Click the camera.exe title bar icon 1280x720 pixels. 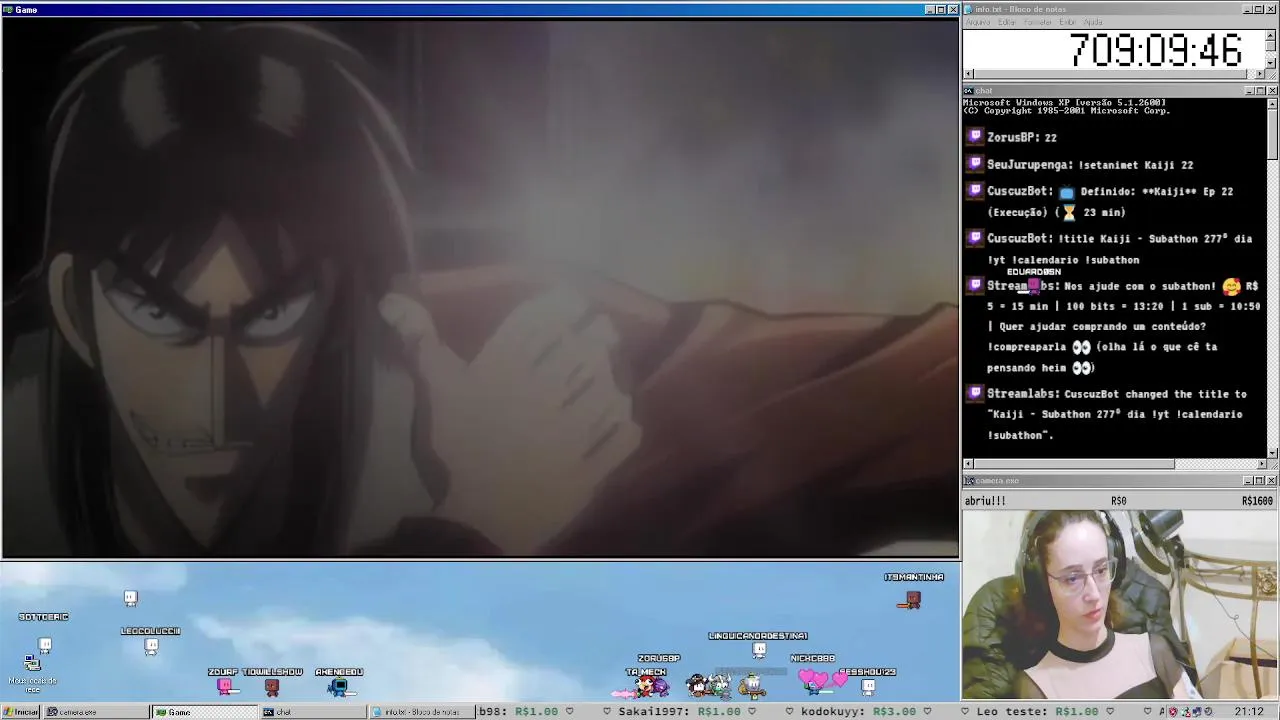[969, 481]
